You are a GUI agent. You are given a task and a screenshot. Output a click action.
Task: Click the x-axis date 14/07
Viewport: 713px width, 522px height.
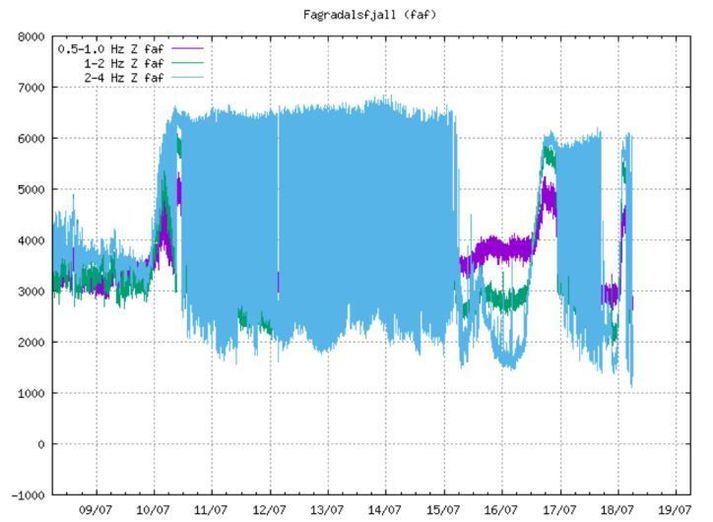pyautogui.click(x=385, y=510)
